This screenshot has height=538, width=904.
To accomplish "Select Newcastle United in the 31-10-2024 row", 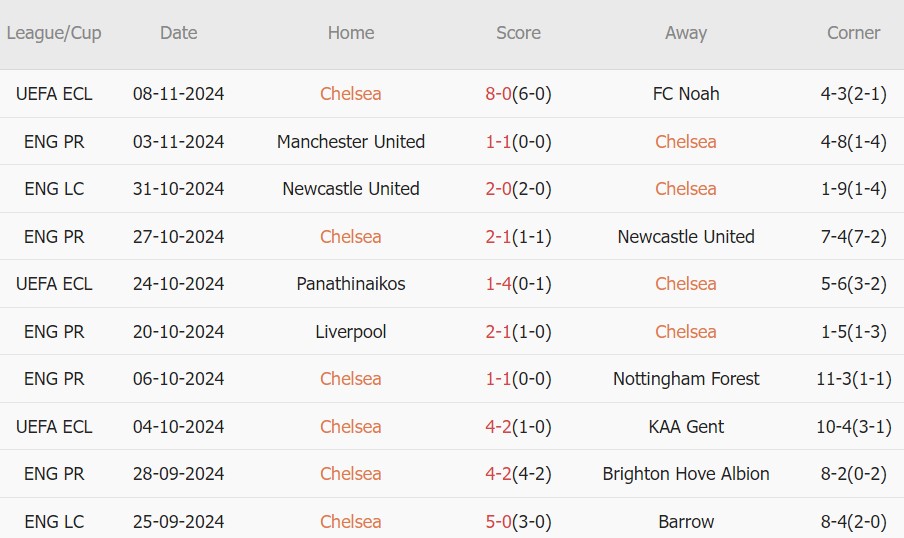I will pyautogui.click(x=351, y=189).
